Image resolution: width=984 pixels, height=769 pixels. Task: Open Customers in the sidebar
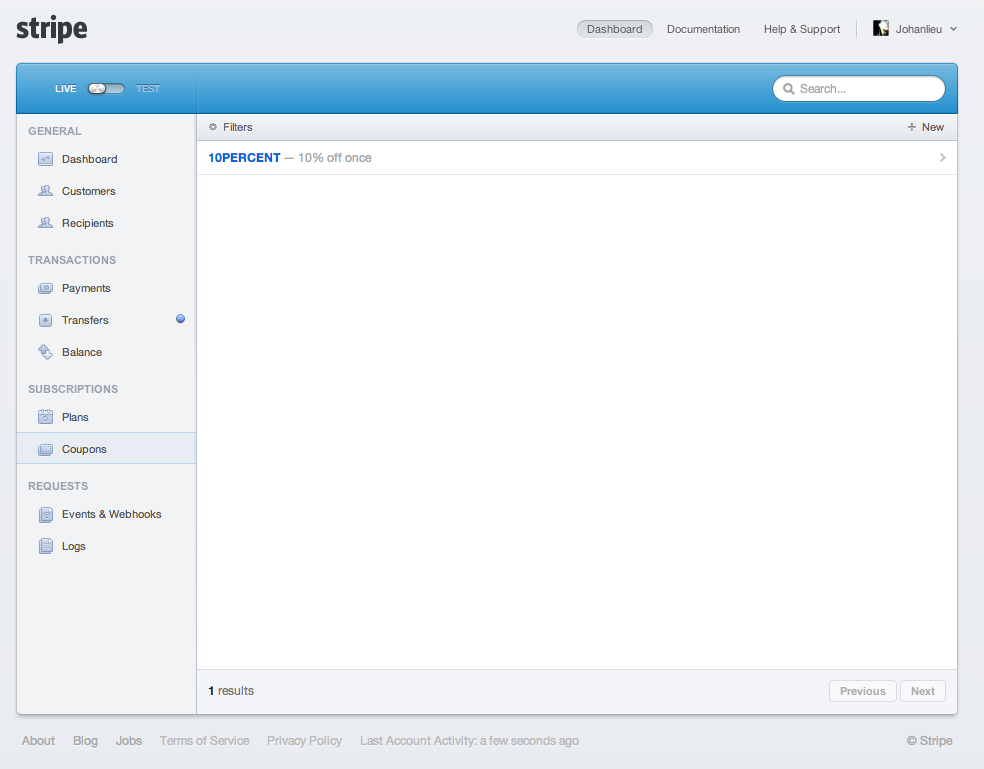click(x=88, y=191)
